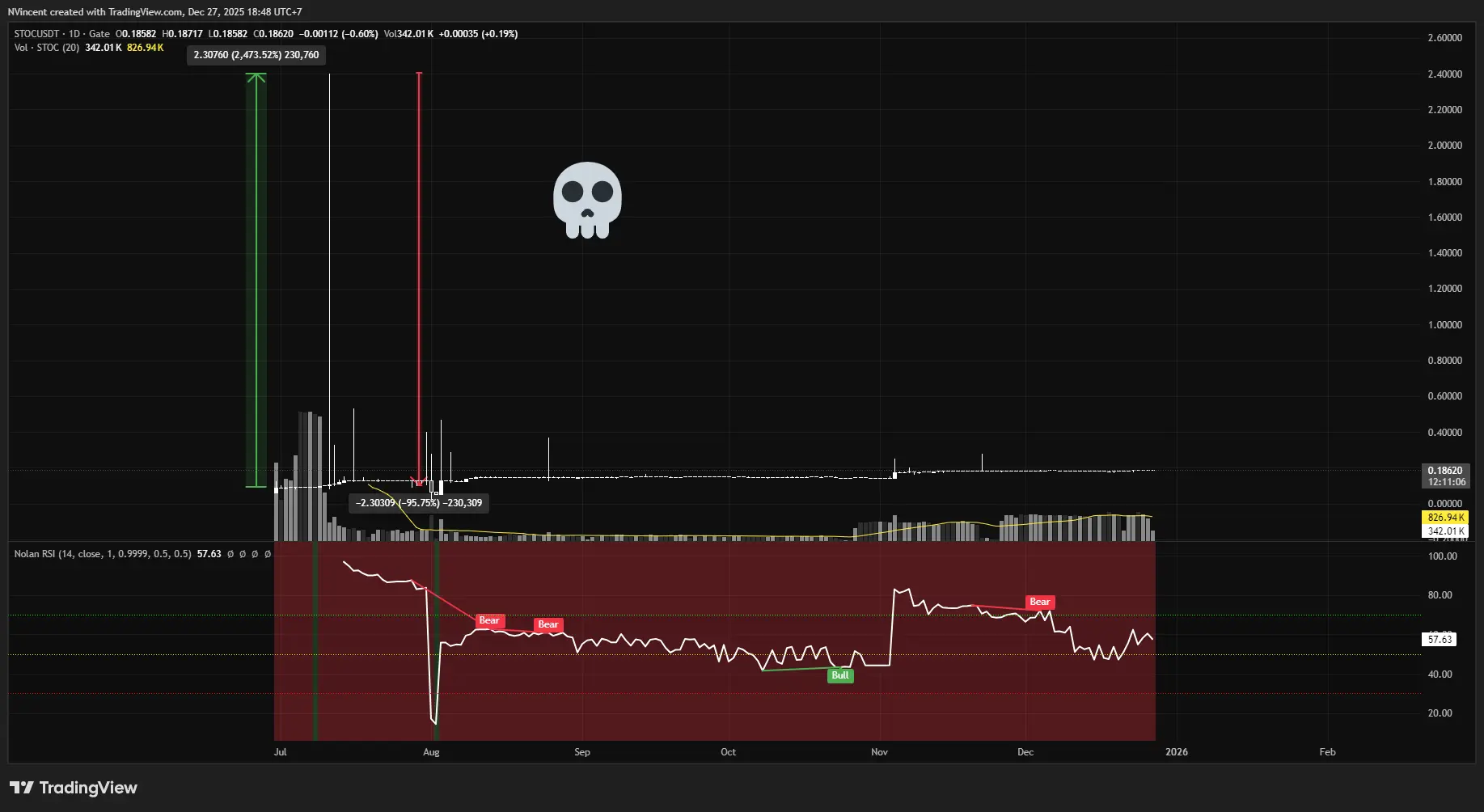Click the low price value L0.18582
1484x812 pixels.
tap(228, 34)
